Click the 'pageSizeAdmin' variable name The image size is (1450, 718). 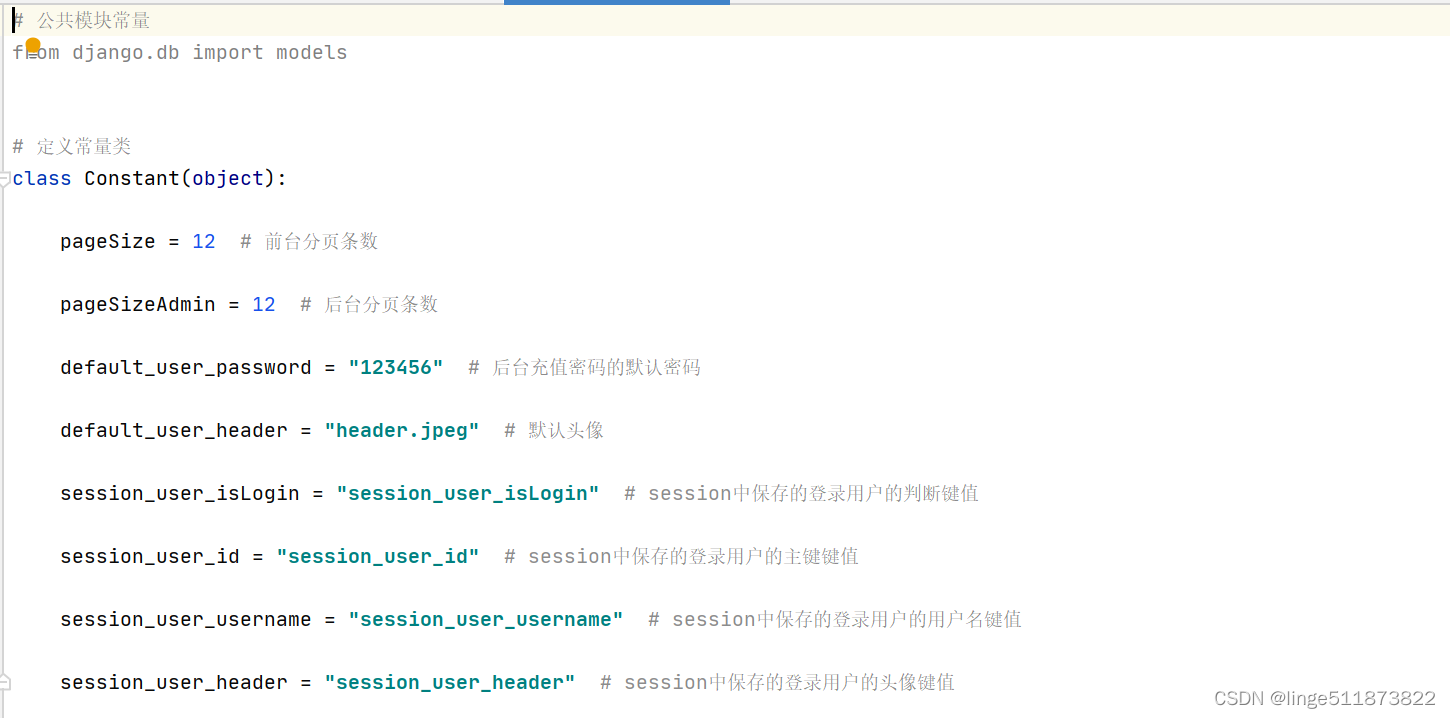(x=138, y=305)
